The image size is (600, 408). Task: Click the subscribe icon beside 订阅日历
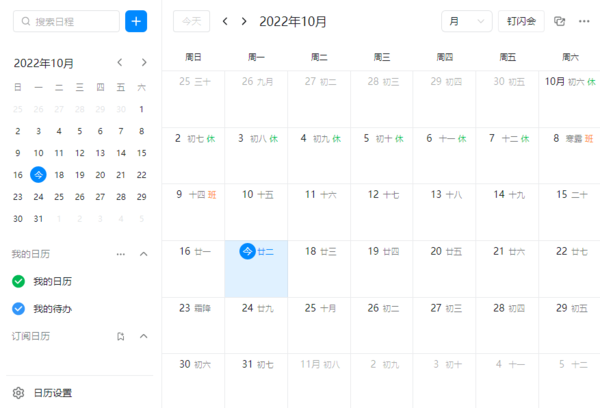(x=121, y=336)
